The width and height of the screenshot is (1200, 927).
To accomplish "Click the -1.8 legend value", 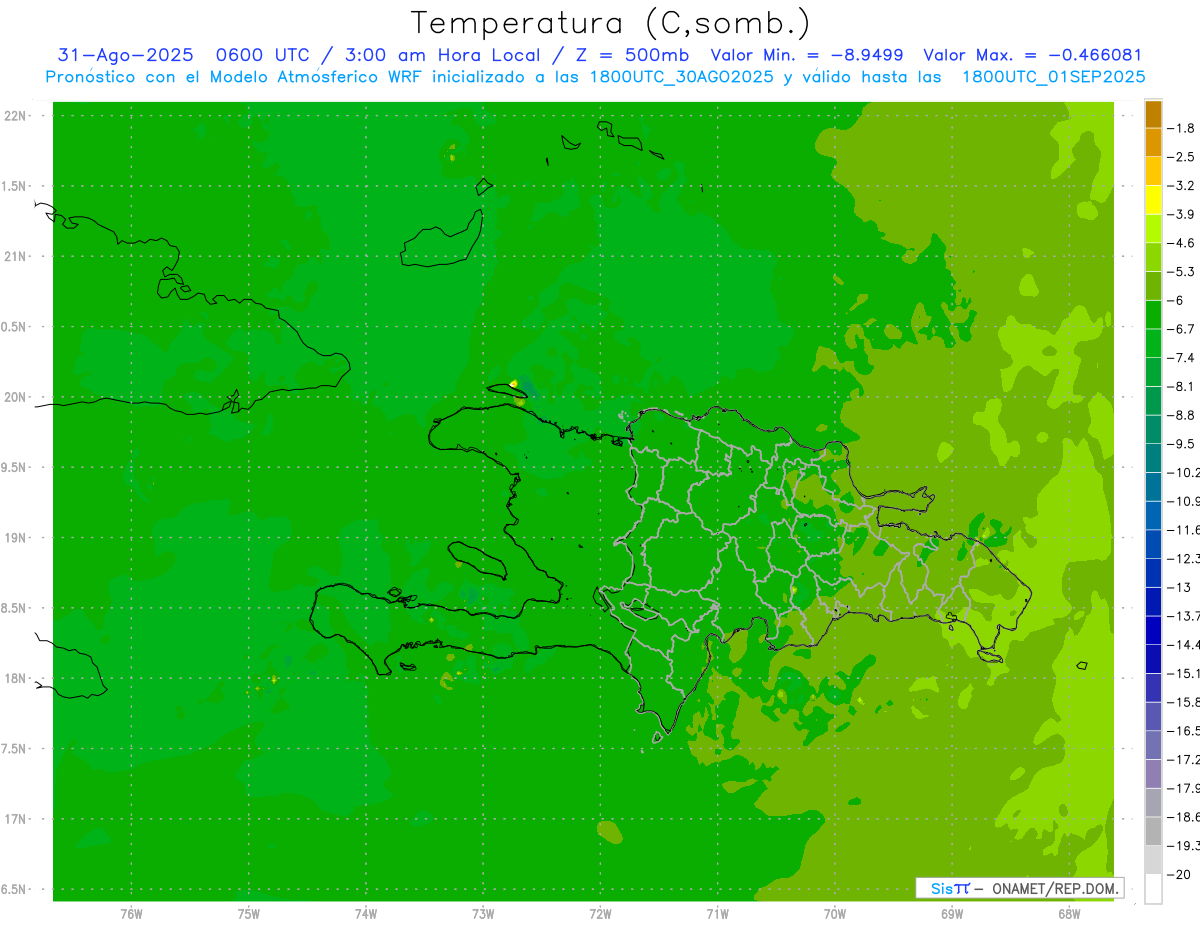I will pos(1182,128).
